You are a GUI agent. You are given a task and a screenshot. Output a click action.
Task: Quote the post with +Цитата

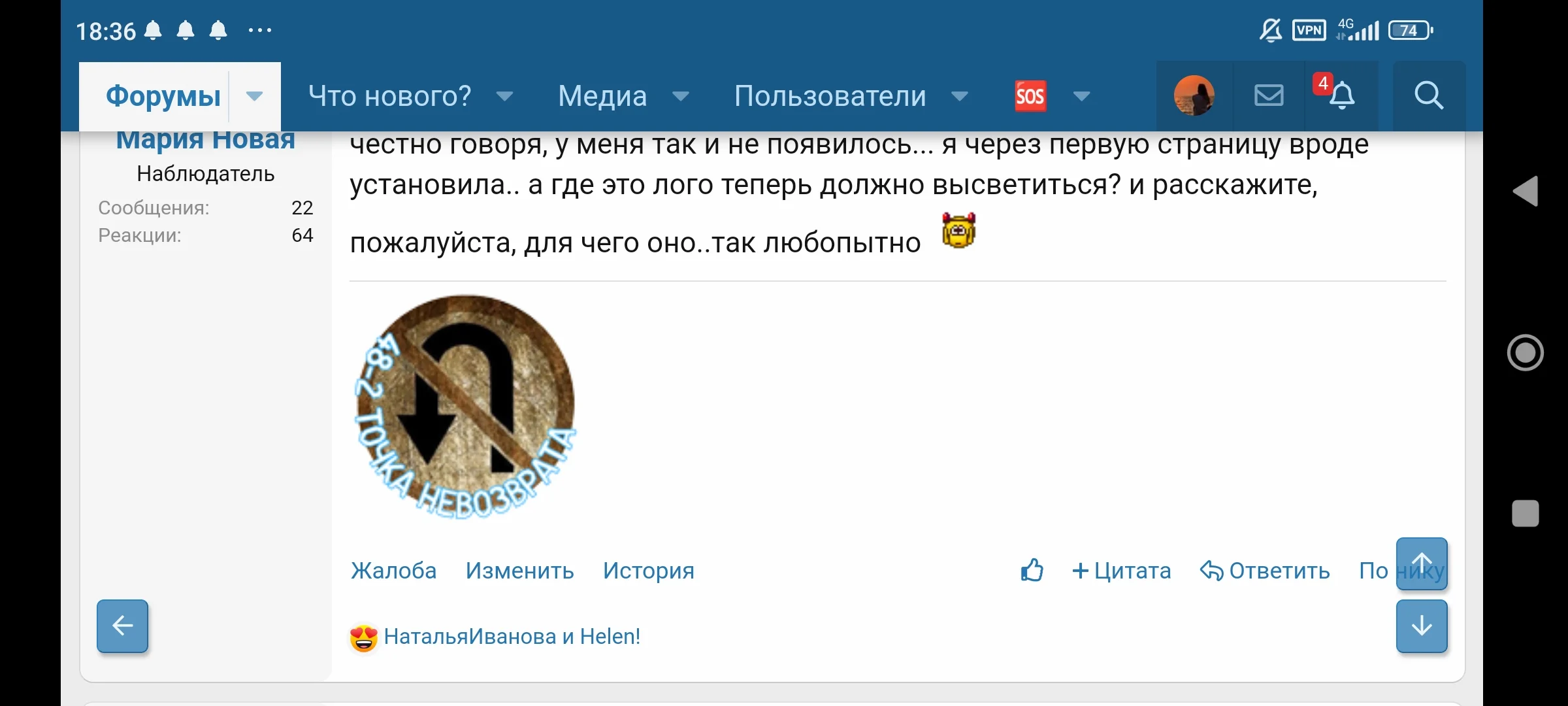pyautogui.click(x=1121, y=570)
